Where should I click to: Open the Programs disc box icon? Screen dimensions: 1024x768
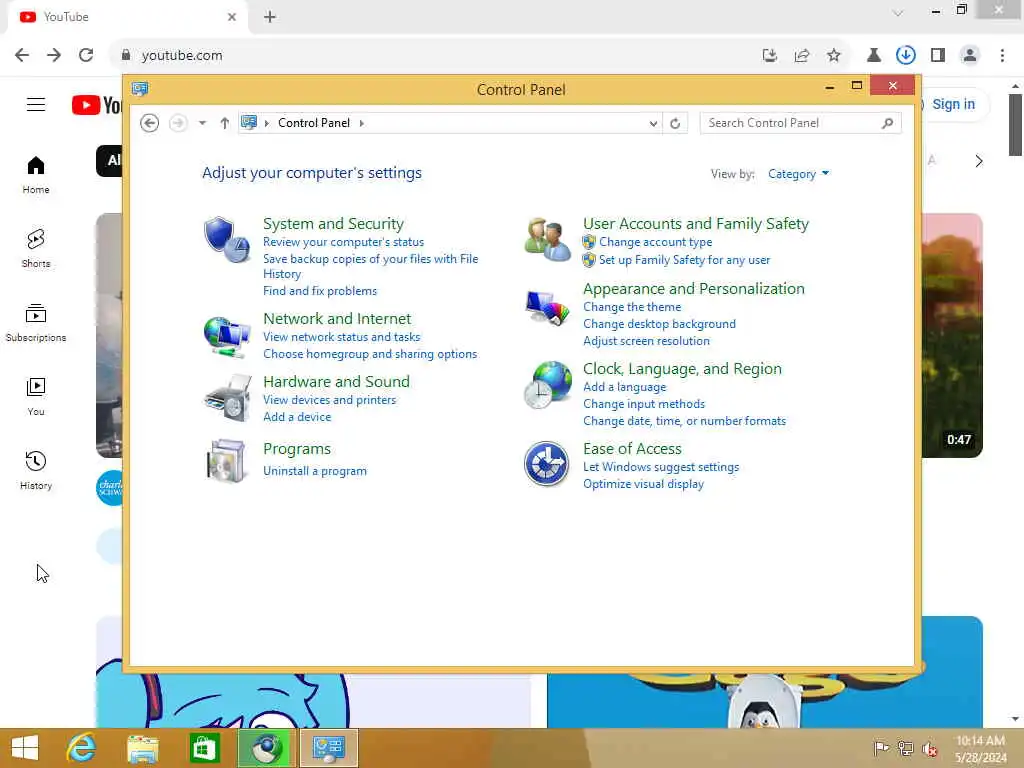(x=226, y=461)
